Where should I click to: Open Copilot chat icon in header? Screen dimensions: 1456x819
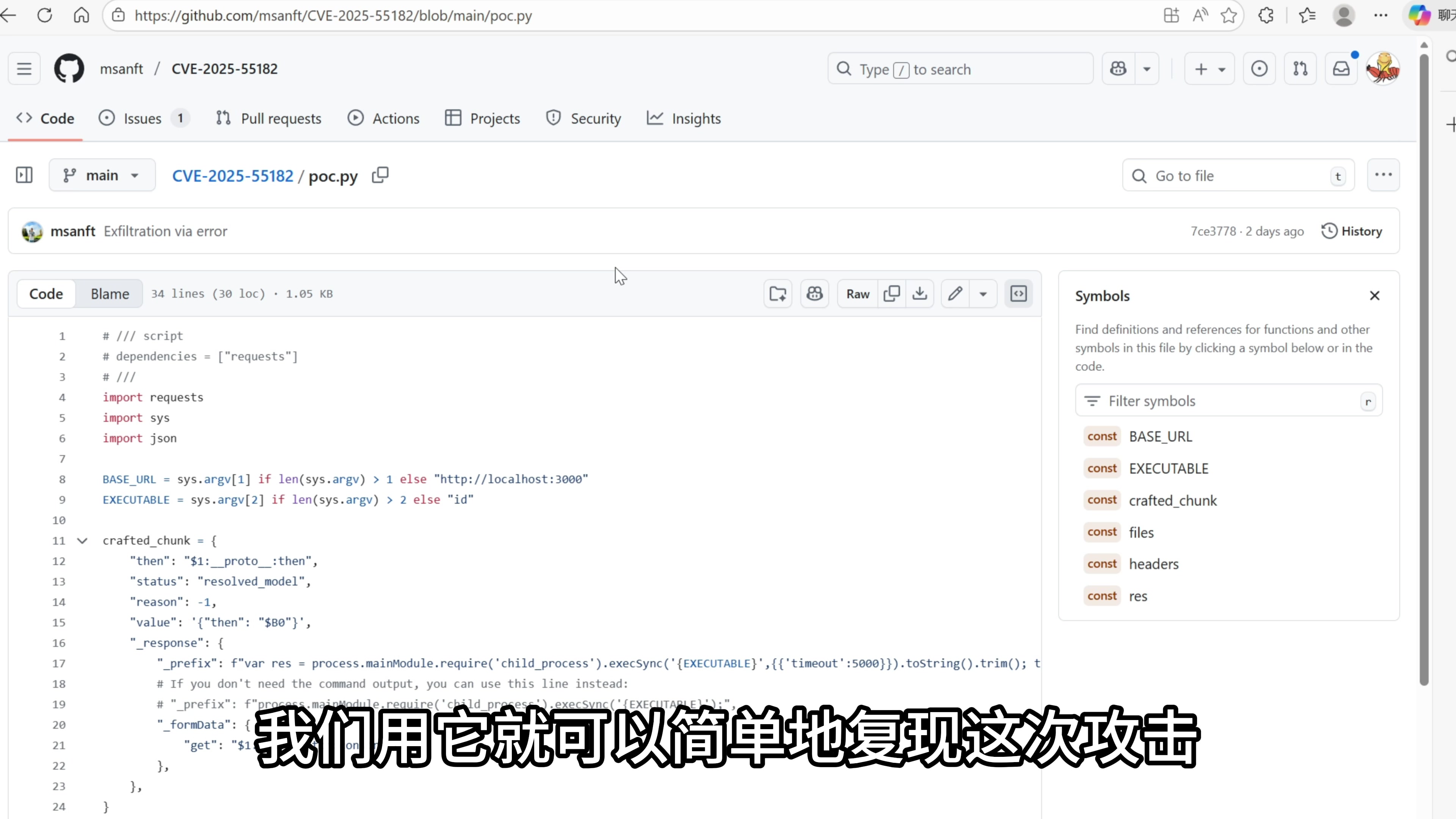click(x=1118, y=69)
